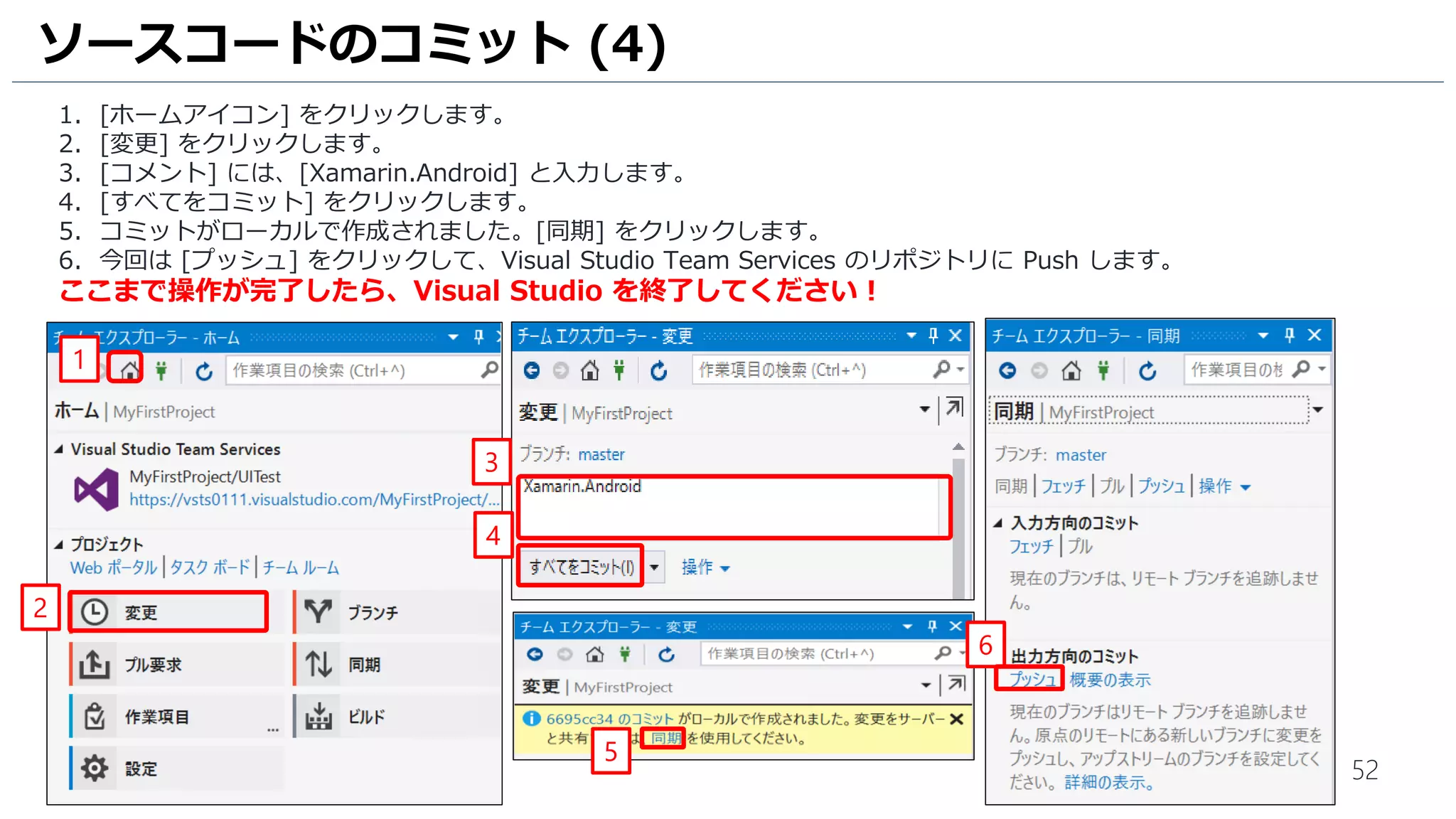Image resolution: width=1456 pixels, height=819 pixels.
Task: Click Back arrow in lower 変更 panel
Action: pyautogui.click(x=535, y=654)
